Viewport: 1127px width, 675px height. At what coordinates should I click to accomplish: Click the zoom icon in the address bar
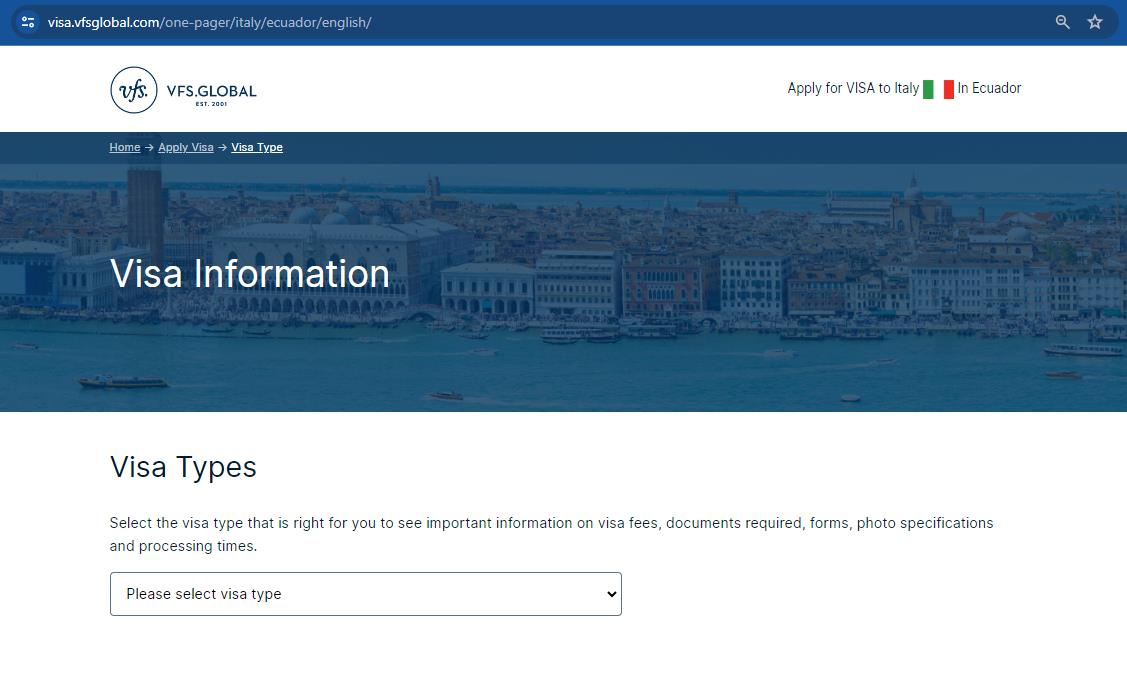1062,21
